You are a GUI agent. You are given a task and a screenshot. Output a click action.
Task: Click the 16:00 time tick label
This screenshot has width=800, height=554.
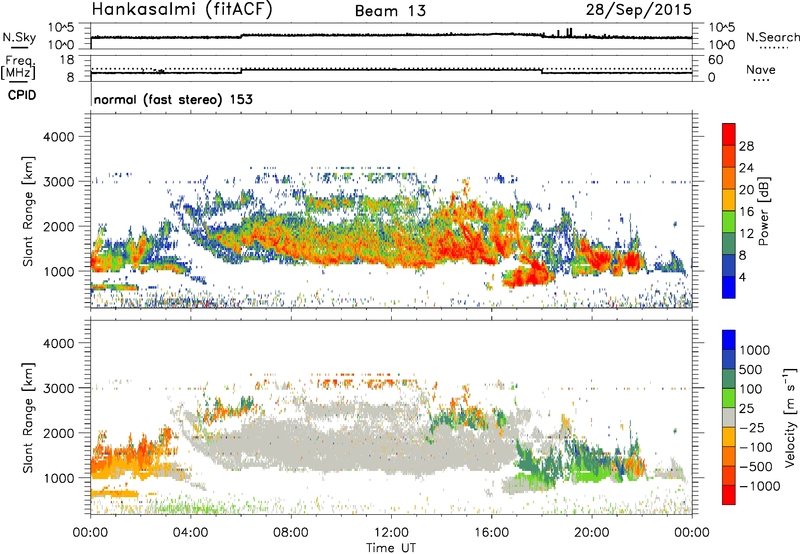pyautogui.click(x=491, y=533)
